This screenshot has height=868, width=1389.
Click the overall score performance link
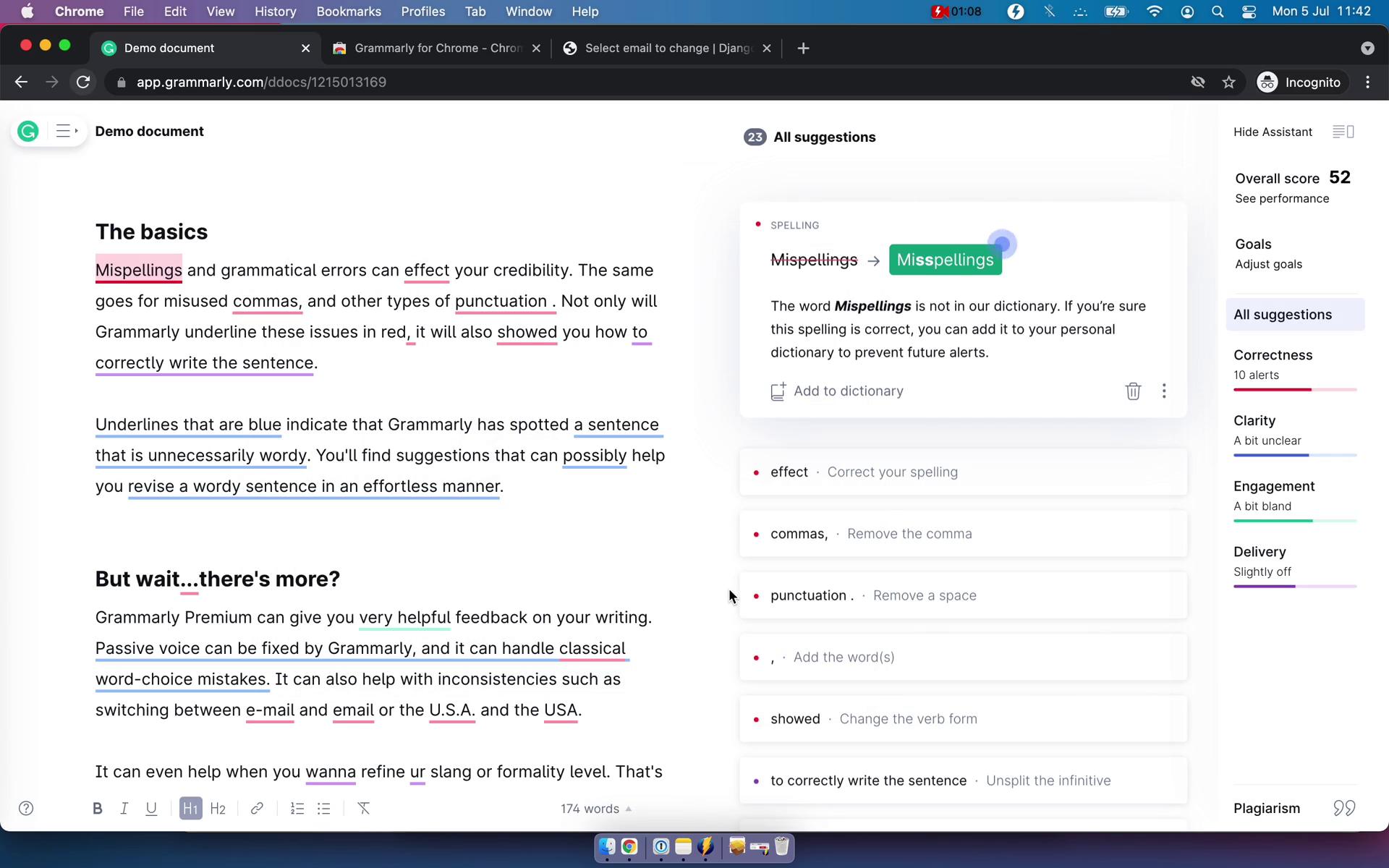tap(1281, 198)
